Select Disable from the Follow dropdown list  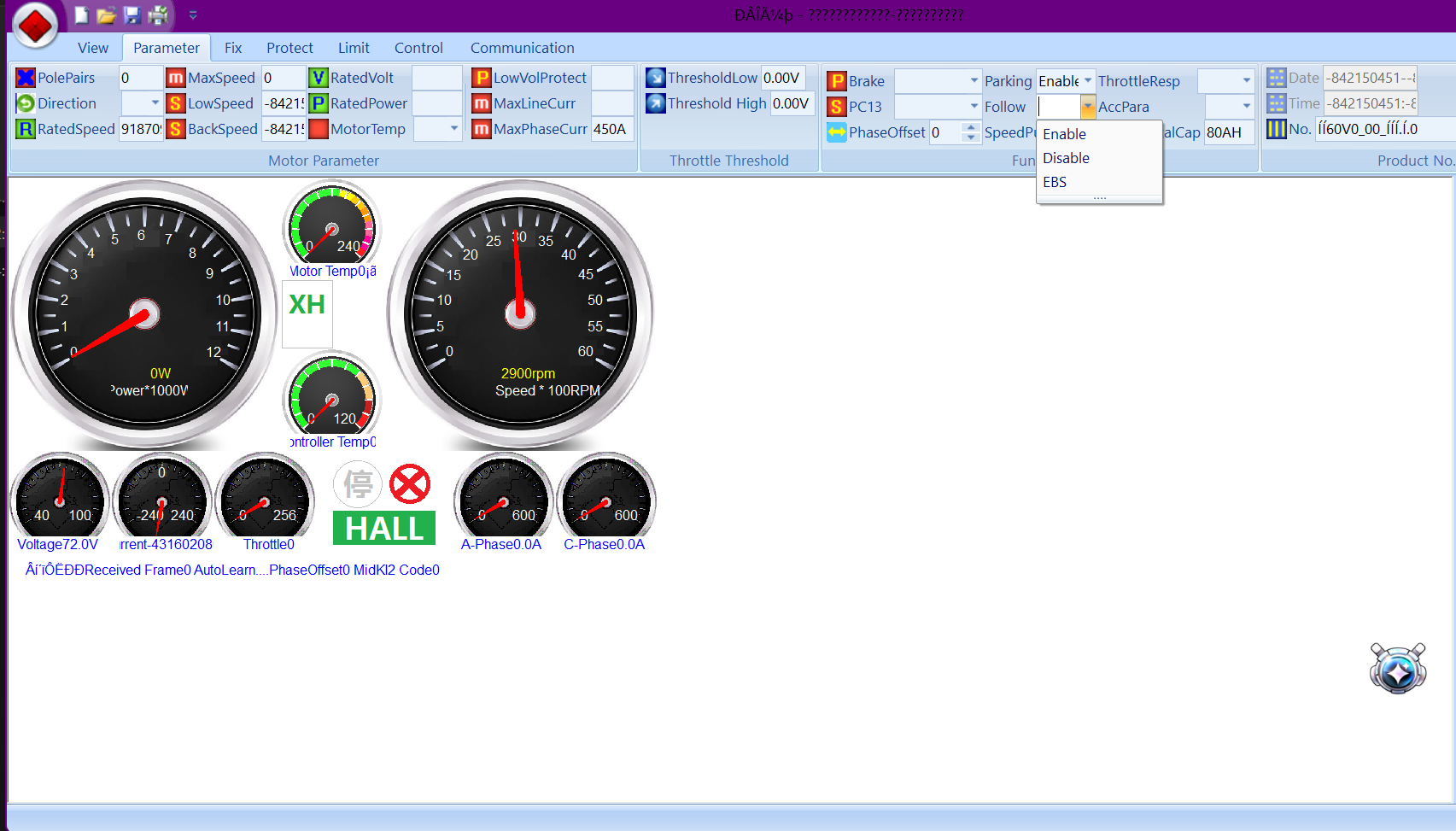(1066, 158)
